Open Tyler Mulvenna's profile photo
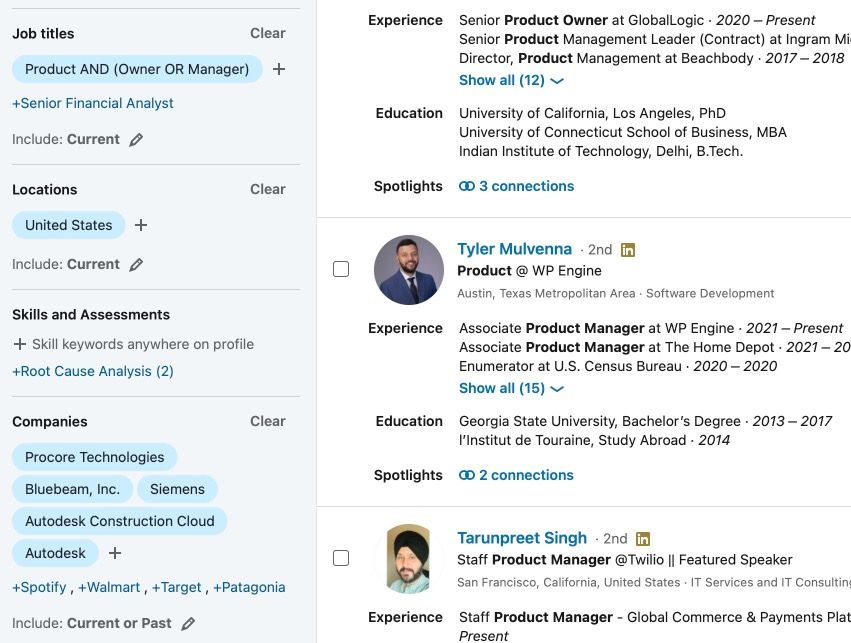Viewport: 851px width, 643px height. coord(409,270)
